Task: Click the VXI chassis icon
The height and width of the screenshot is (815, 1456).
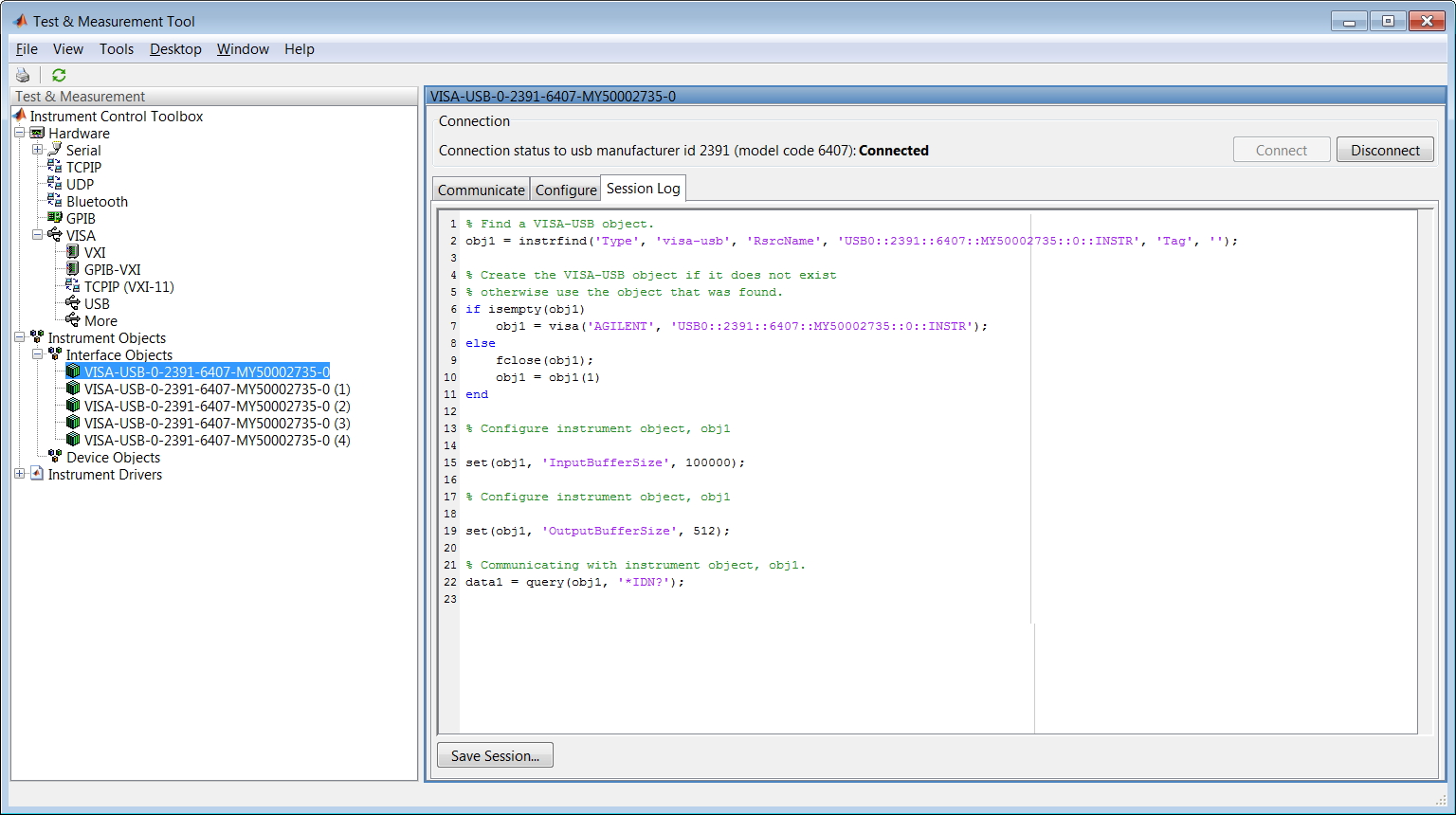Action: coord(73,252)
